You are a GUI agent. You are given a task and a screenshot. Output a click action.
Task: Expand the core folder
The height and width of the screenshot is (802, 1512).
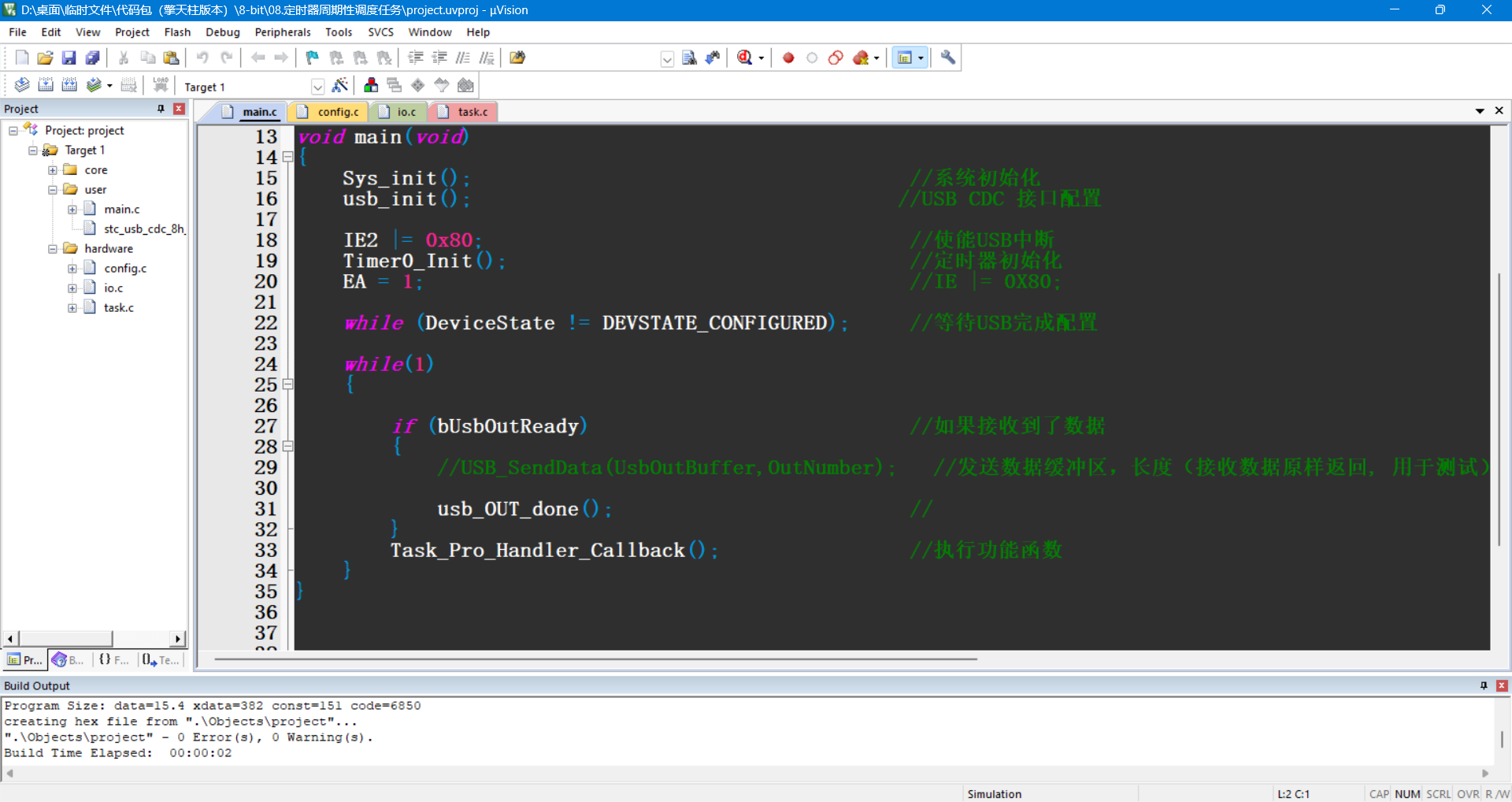pyautogui.click(x=53, y=170)
